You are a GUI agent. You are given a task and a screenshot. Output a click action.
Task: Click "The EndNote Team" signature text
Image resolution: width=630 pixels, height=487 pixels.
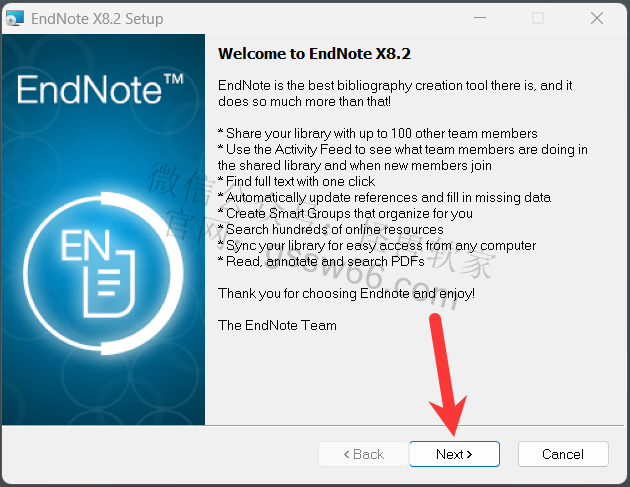click(x=277, y=325)
